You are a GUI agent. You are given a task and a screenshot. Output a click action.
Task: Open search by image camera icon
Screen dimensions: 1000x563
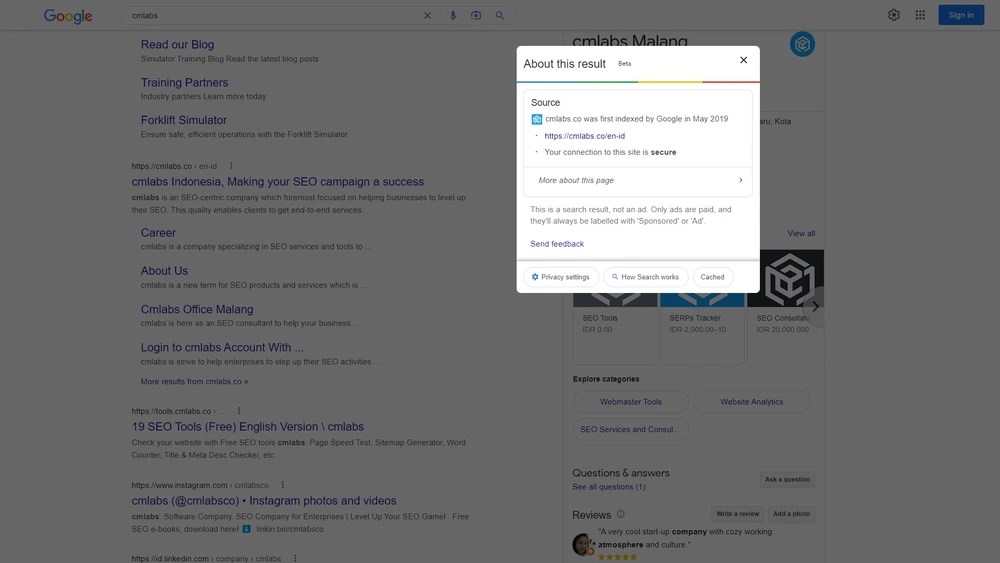[476, 15]
